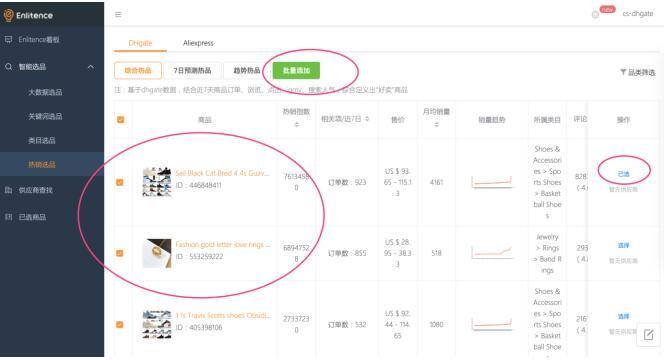Image resolution: width=665 pixels, height=360 pixels.
Task: Click 选择 in the Travis Scotts row
Action: click(623, 316)
